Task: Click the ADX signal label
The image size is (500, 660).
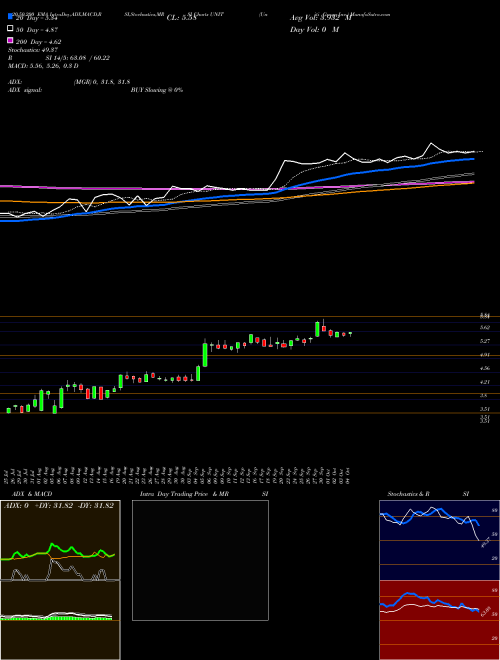Action: (25, 90)
